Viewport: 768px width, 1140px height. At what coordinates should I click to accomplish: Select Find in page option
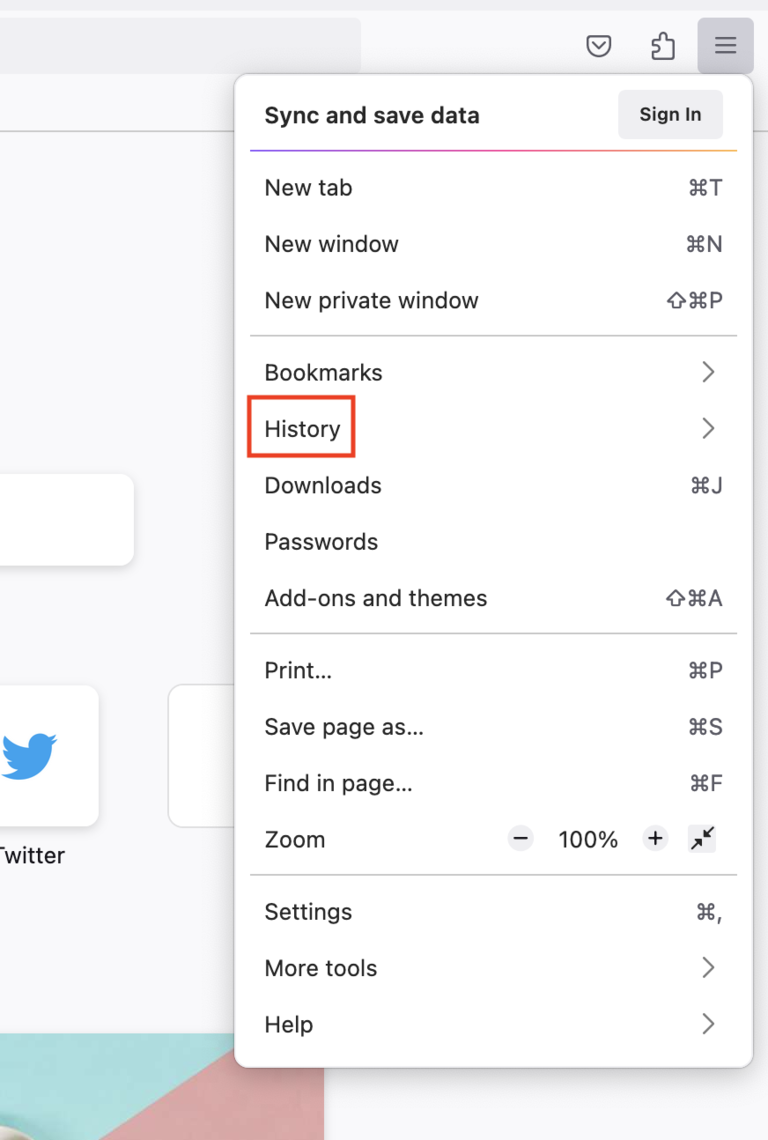pyautogui.click(x=338, y=784)
